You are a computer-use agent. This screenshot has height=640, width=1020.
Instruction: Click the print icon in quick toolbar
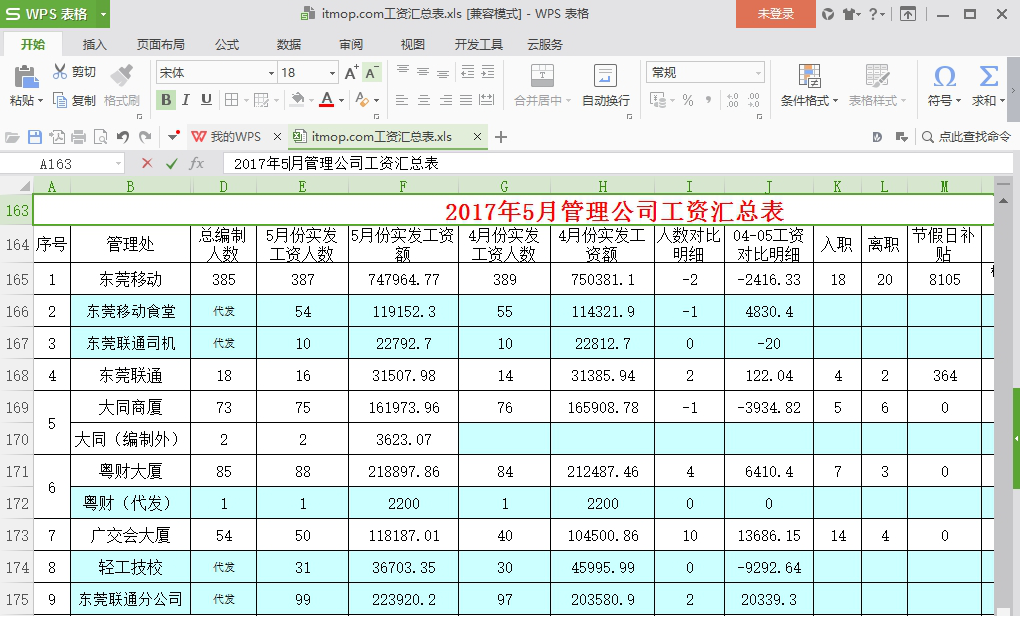(x=79, y=137)
